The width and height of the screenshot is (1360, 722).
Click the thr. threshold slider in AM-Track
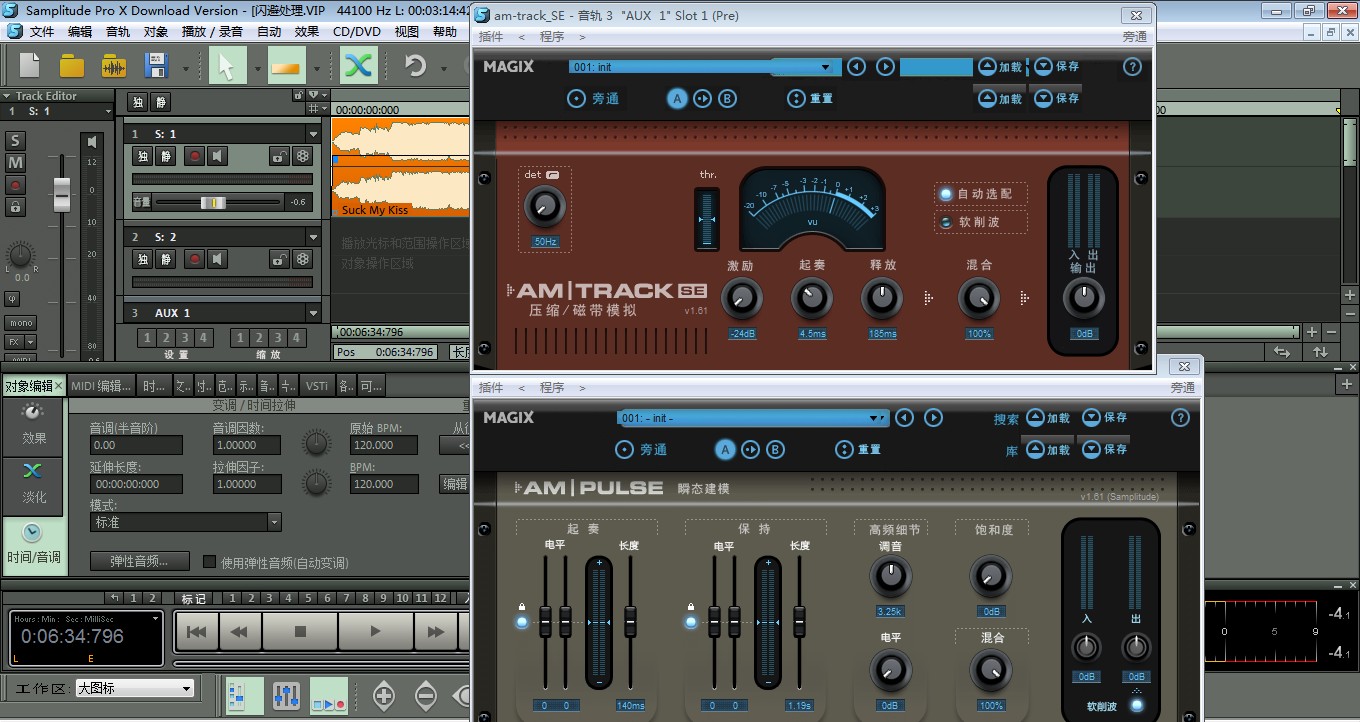coord(707,219)
